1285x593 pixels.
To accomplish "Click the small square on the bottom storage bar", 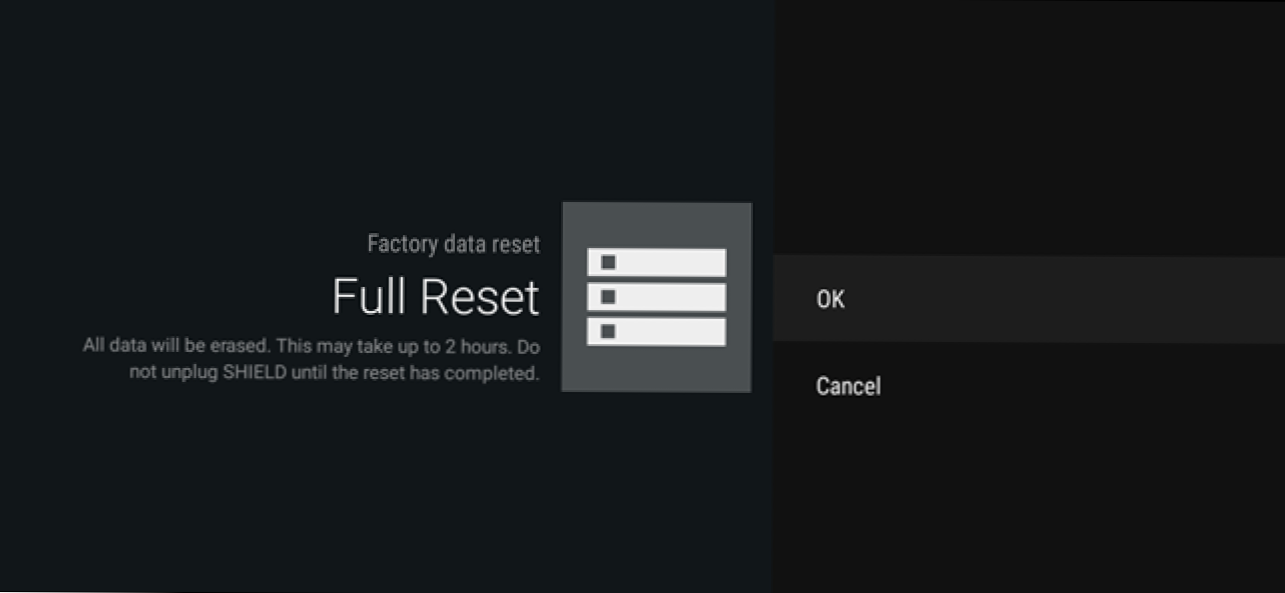I will [x=608, y=331].
